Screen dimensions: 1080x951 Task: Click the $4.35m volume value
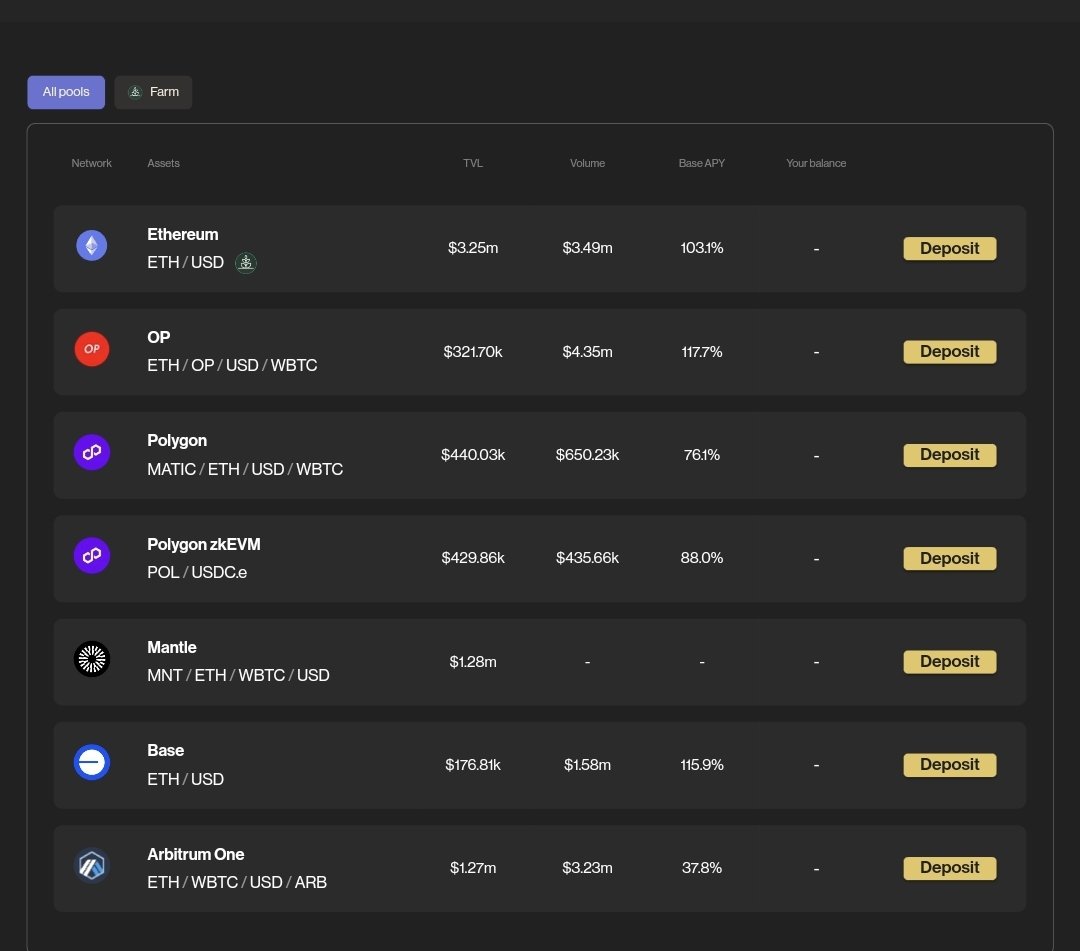point(588,352)
